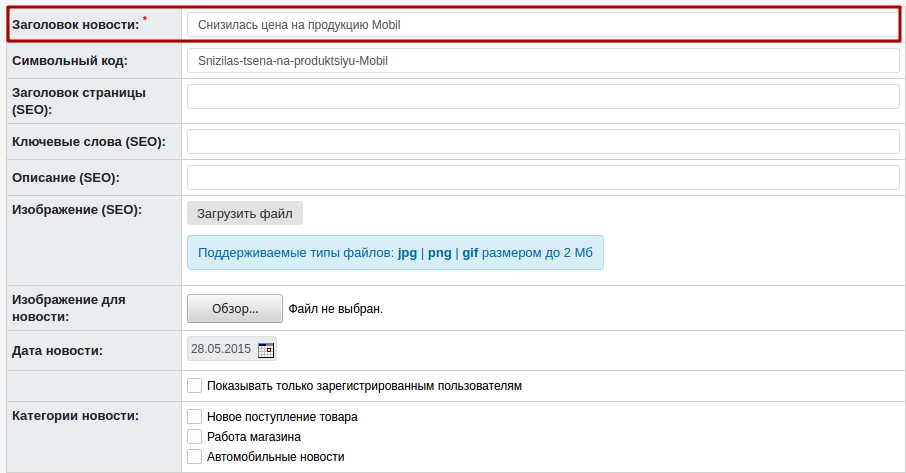Enable 'Показывать только зарегистрированным пользователям' checkbox
This screenshot has width=906, height=473.
coord(195,385)
